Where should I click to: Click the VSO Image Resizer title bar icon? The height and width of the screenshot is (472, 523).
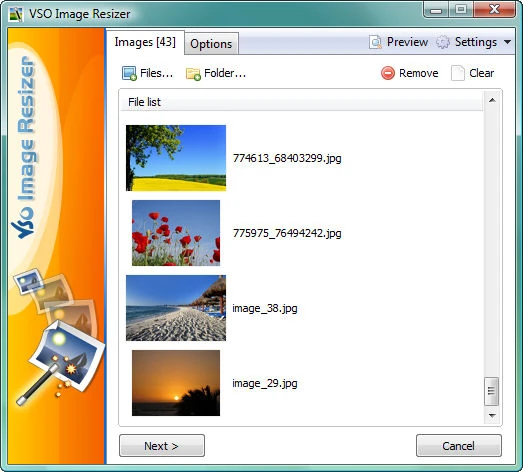click(16, 14)
